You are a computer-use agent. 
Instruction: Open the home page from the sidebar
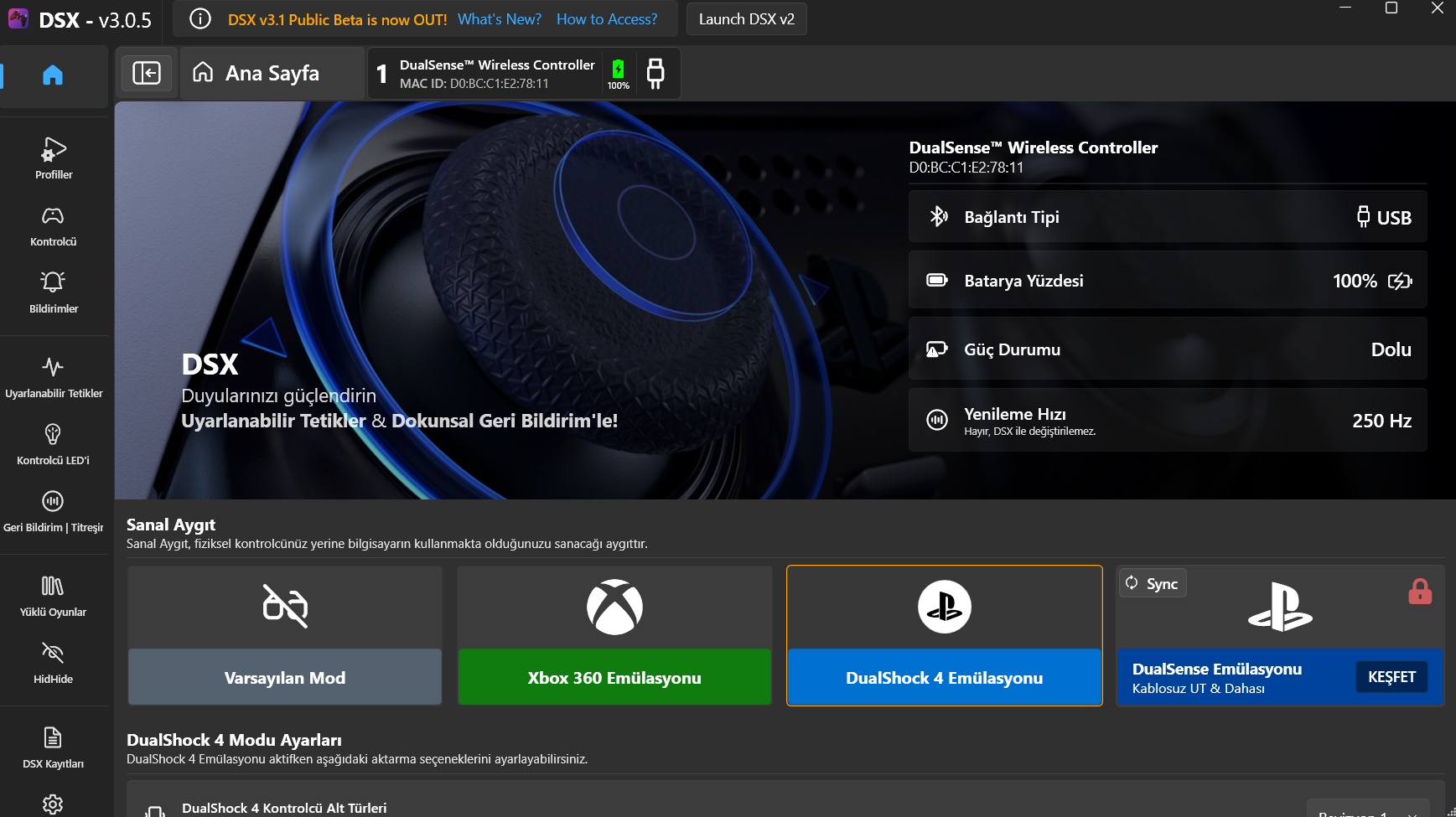[x=53, y=75]
